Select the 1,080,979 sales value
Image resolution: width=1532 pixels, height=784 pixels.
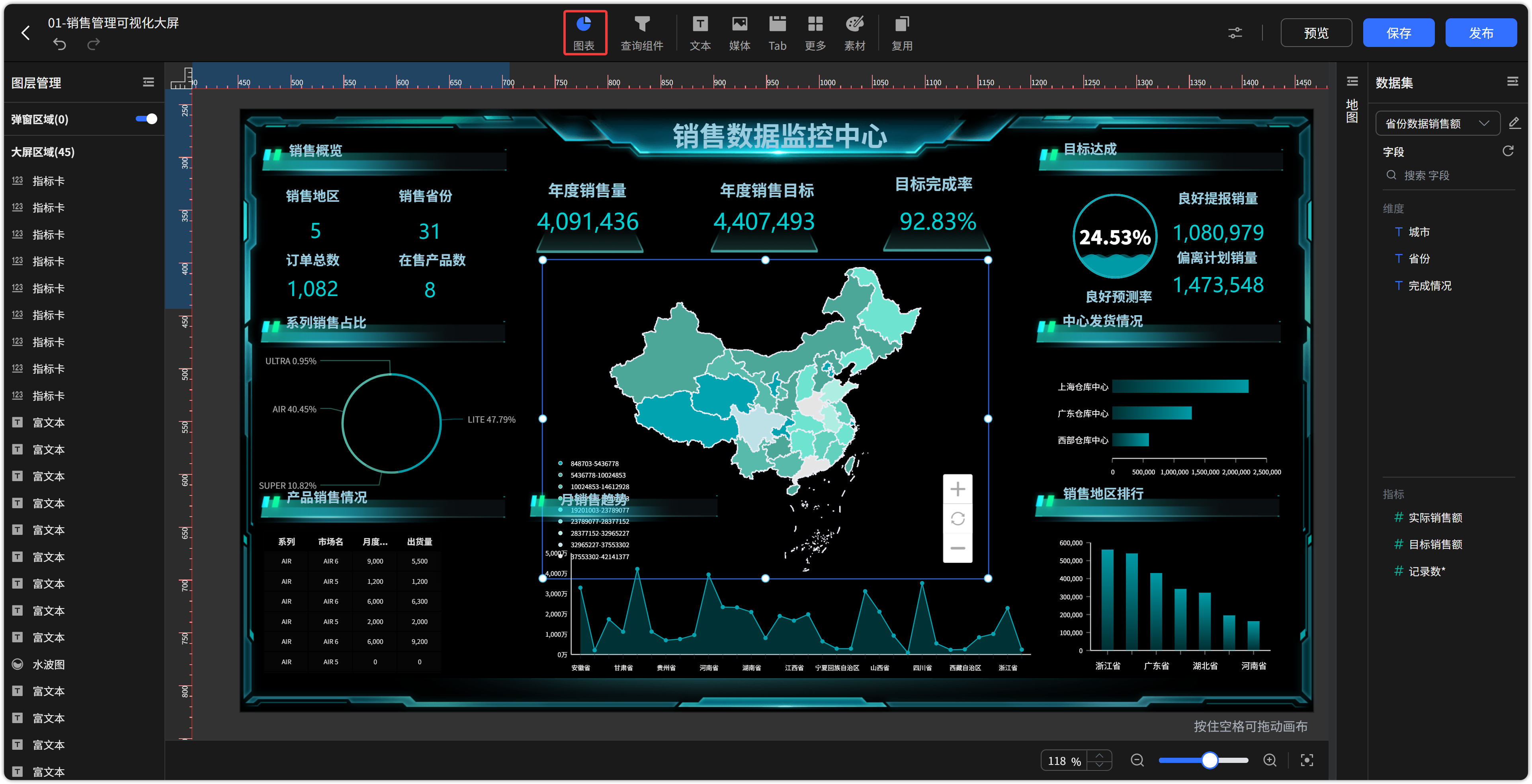pyautogui.click(x=1217, y=232)
